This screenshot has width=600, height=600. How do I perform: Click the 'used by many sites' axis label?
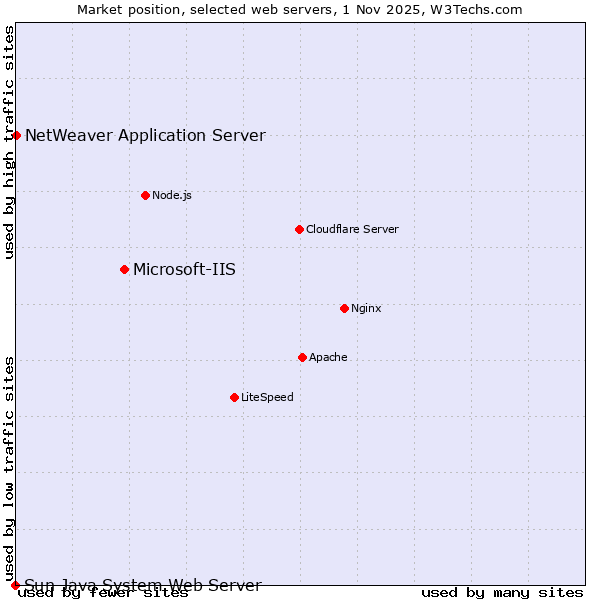point(502,592)
